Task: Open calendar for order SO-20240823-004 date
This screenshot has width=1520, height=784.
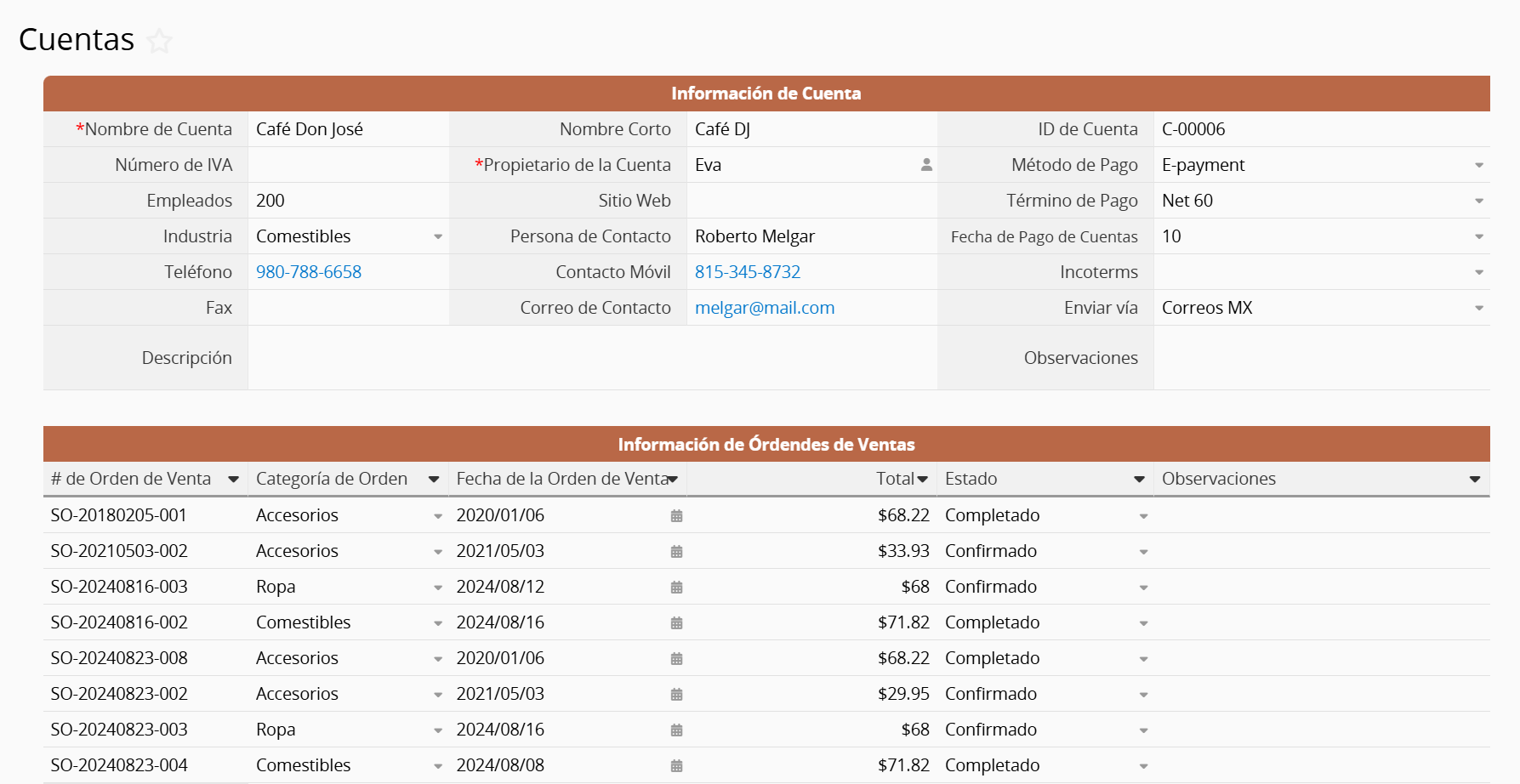Action: click(676, 766)
